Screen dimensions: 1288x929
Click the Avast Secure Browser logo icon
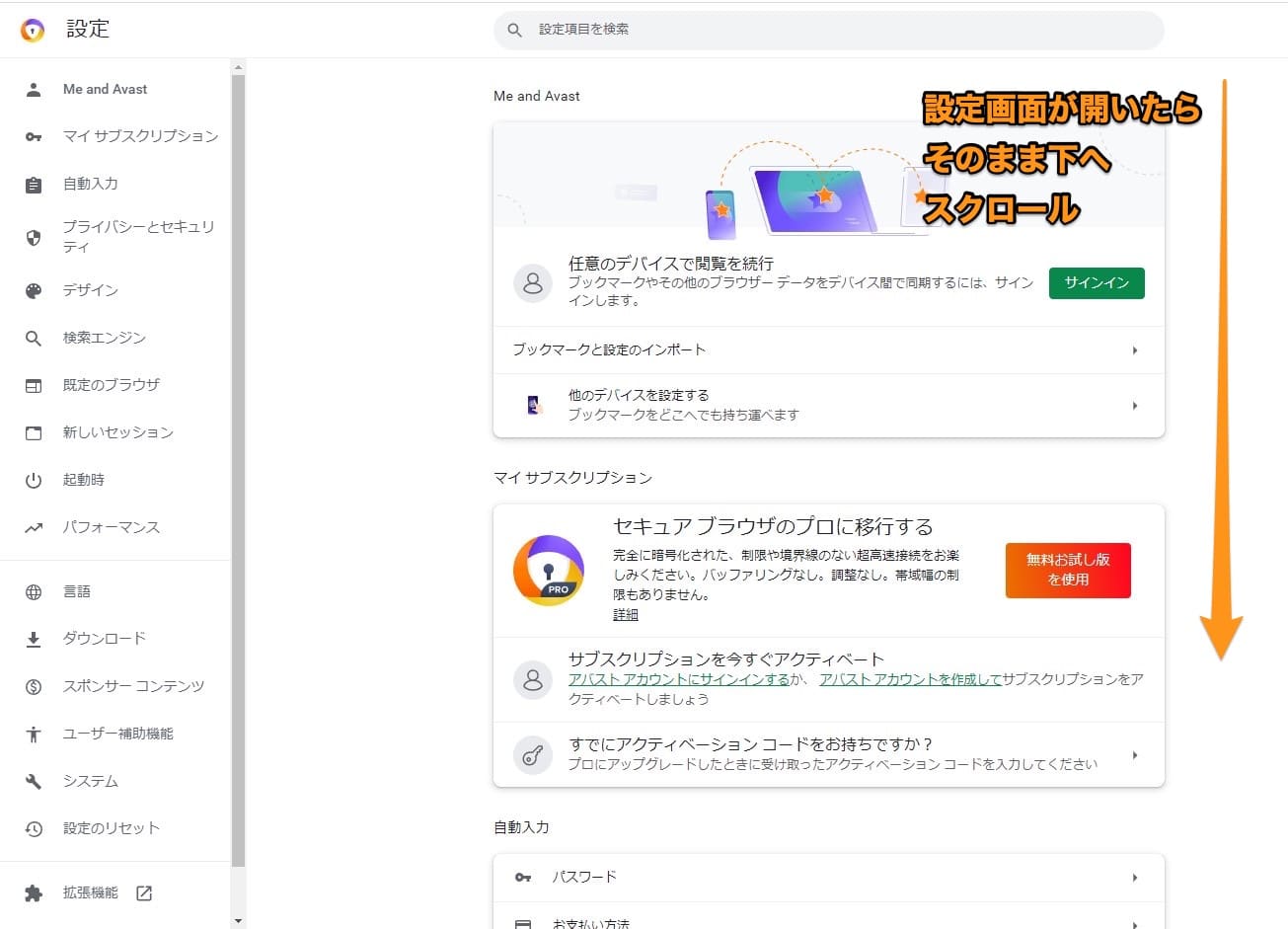point(33,30)
